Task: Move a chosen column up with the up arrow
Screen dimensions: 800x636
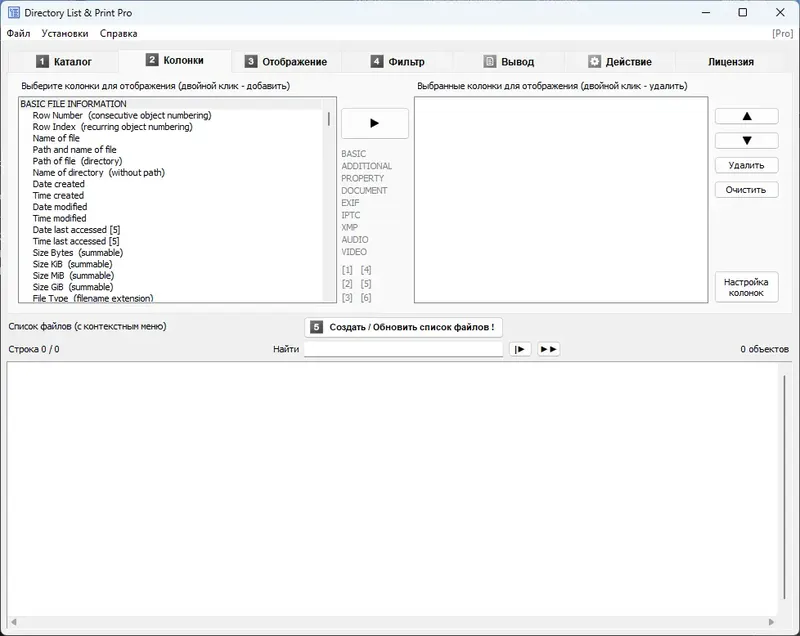Action: (x=745, y=115)
